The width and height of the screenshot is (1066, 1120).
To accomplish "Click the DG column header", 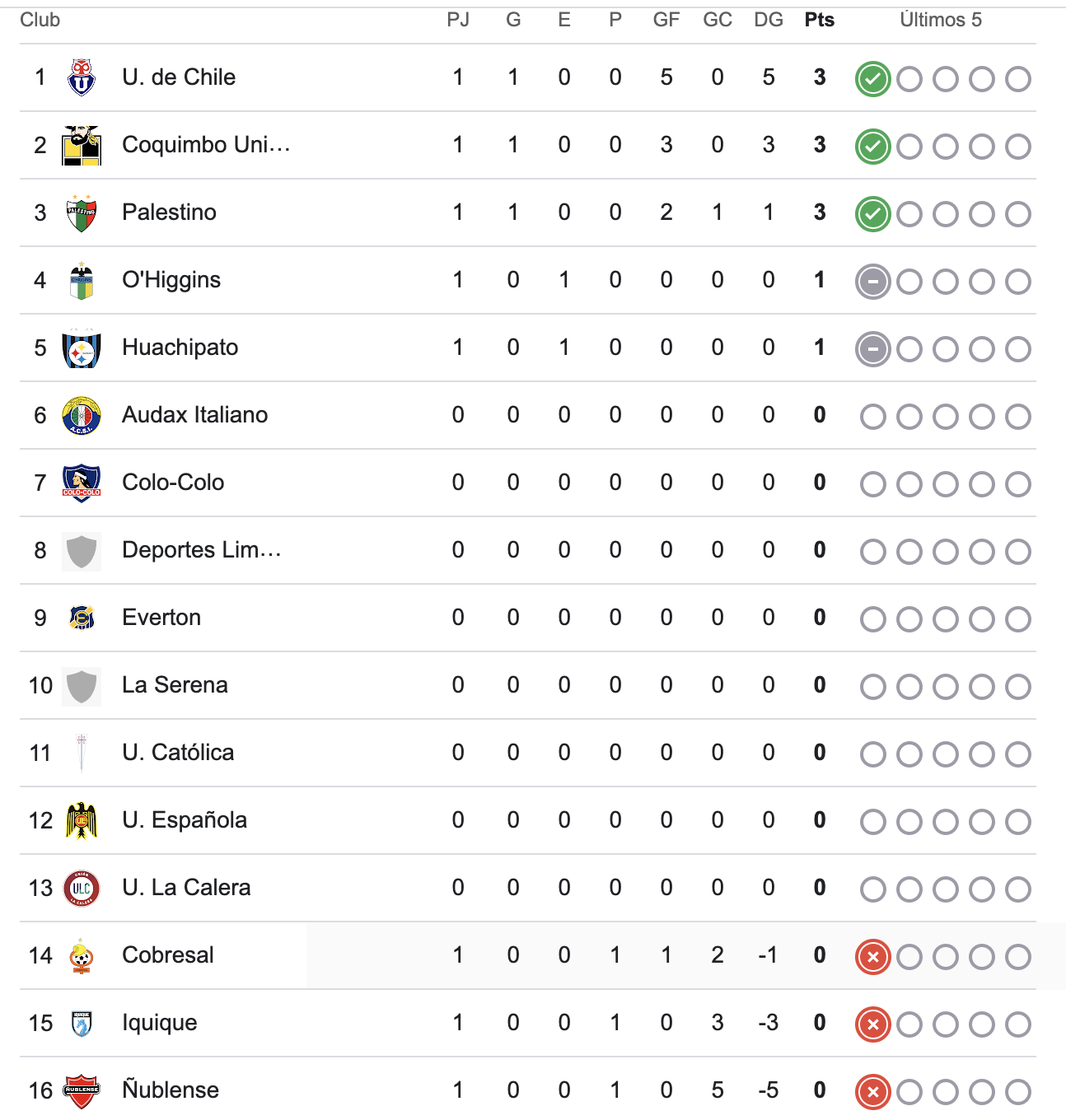I will [768, 20].
